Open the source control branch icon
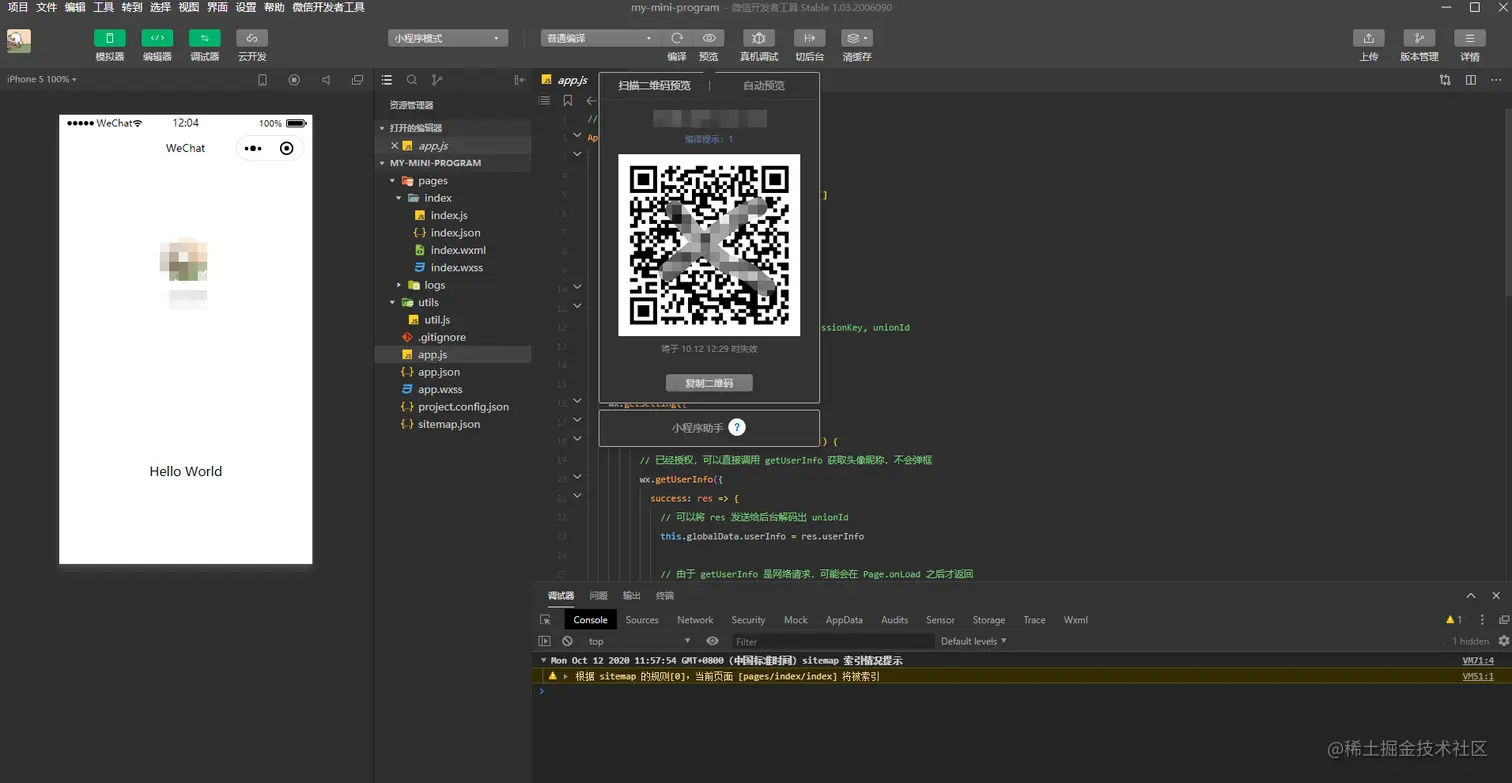The width and height of the screenshot is (1512, 783). coord(437,80)
